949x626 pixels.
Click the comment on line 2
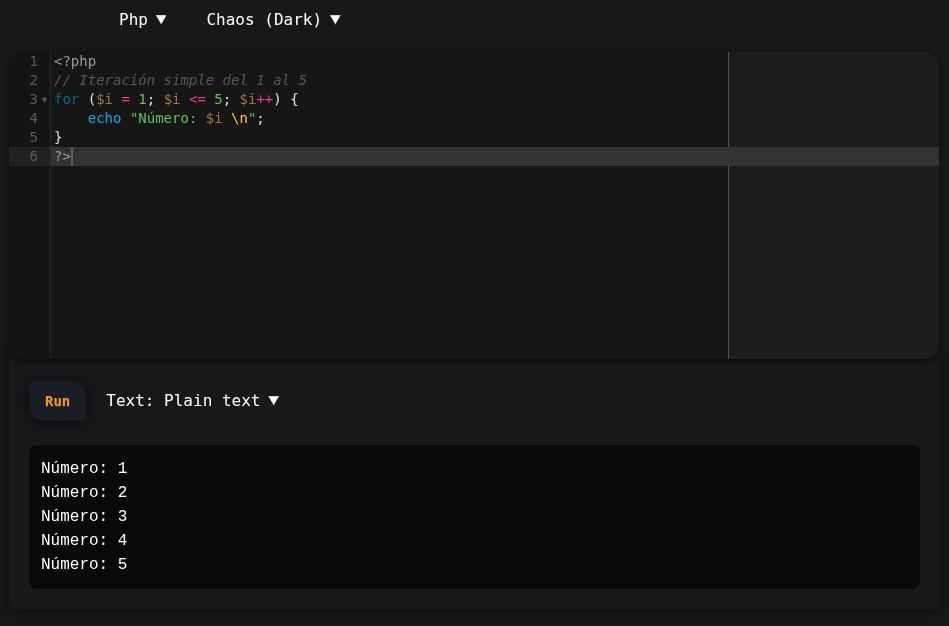pos(180,80)
